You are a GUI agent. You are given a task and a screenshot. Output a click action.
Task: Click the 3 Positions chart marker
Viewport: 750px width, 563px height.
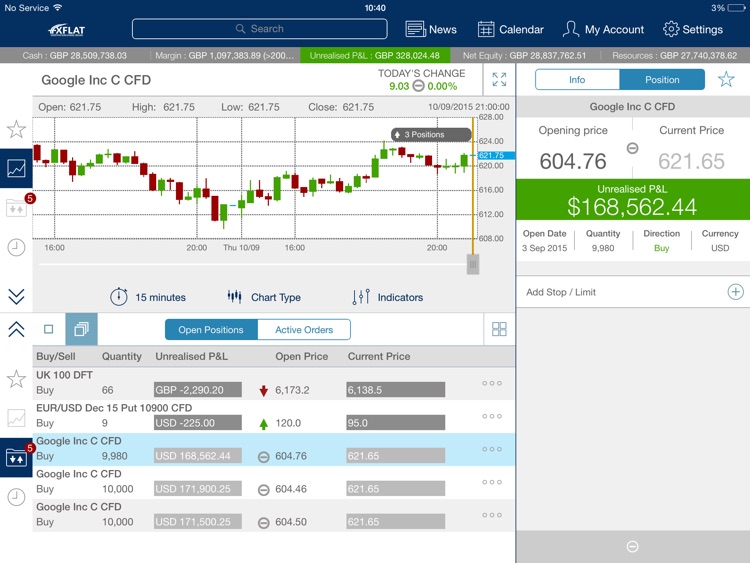[431, 134]
